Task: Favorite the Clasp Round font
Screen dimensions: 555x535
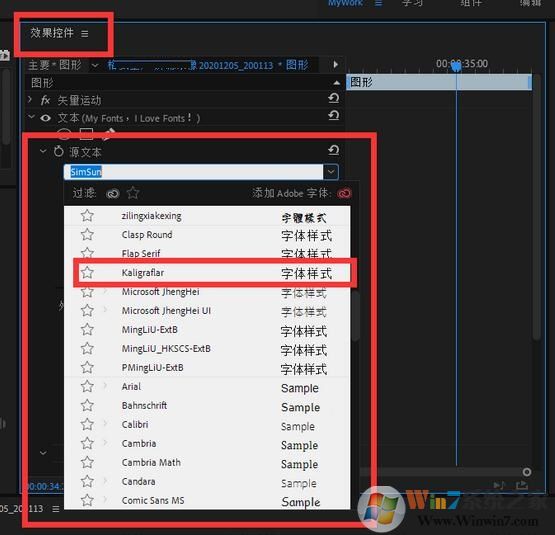Action: (x=87, y=234)
